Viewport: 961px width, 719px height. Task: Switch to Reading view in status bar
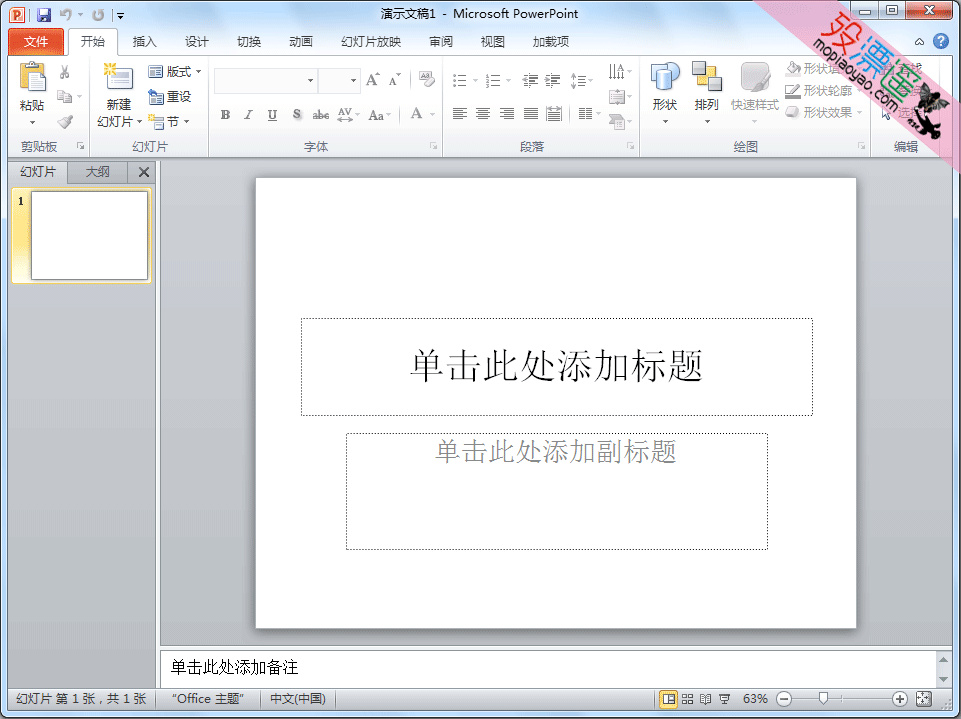pos(706,699)
